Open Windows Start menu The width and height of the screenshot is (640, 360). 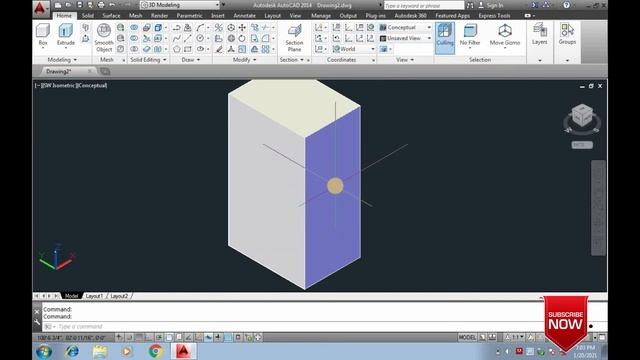click(x=44, y=351)
